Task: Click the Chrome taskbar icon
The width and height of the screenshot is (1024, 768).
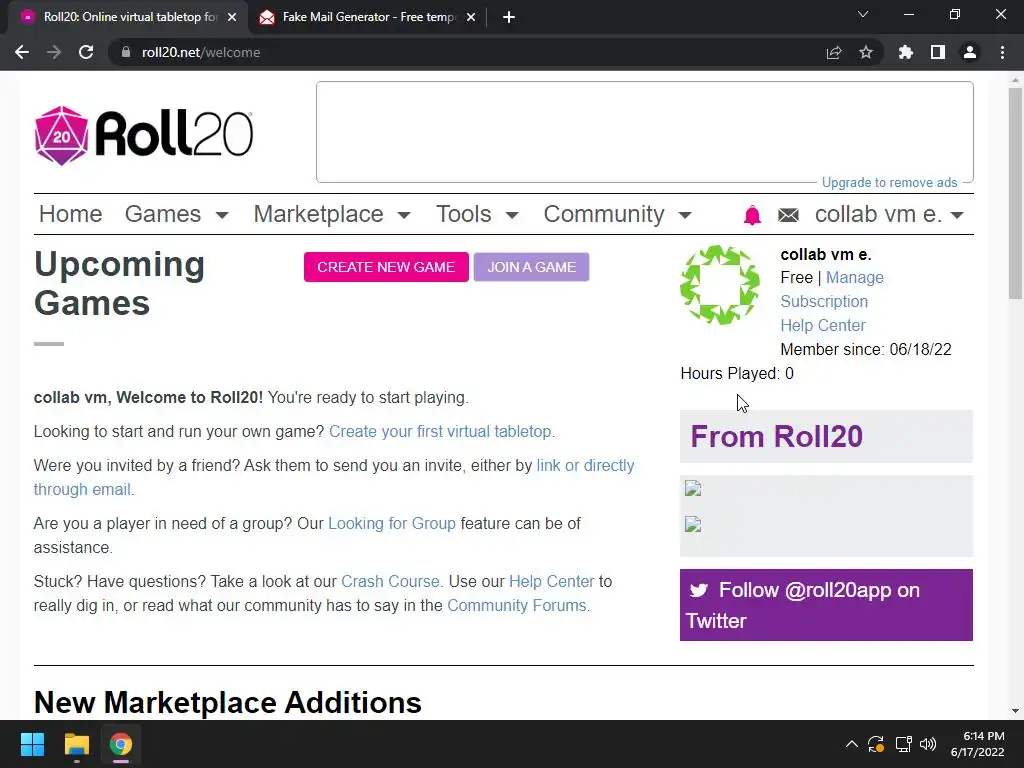Action: click(x=121, y=744)
